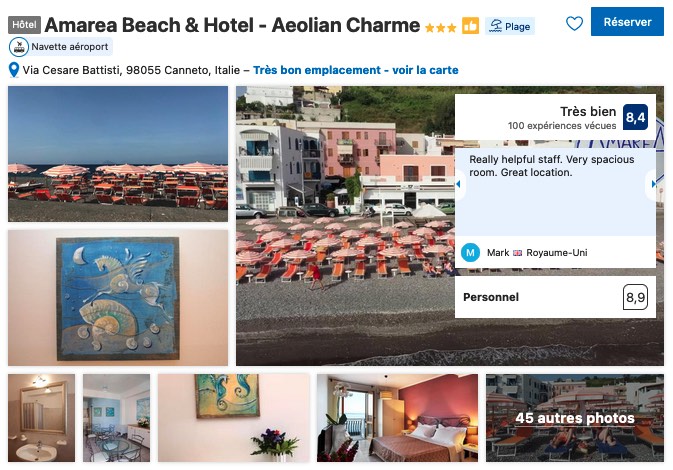The image size is (673, 470).
Task: Click the Hôtel property type tag
Action: pyautogui.click(x=24, y=25)
